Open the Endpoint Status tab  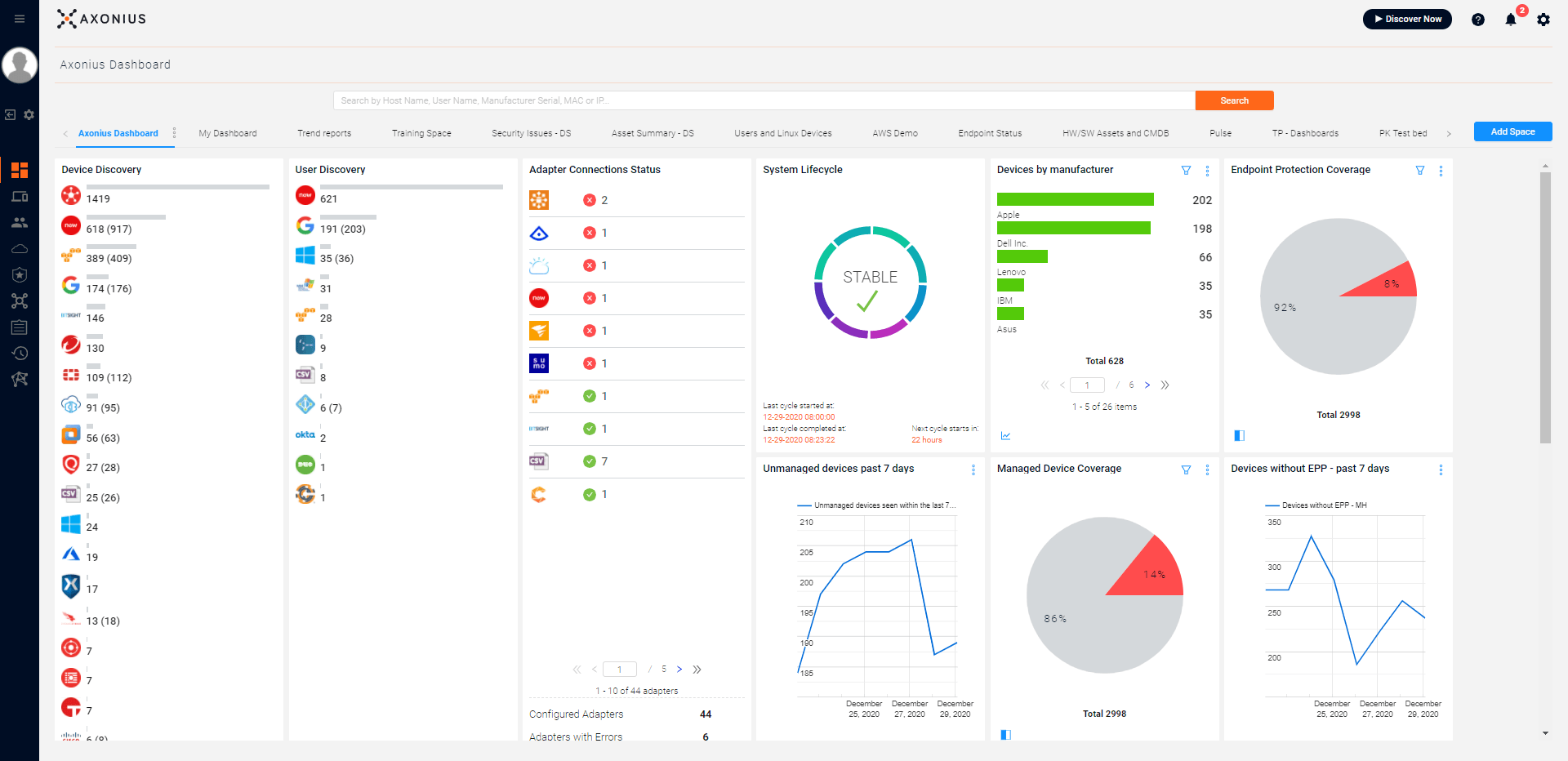[990, 133]
